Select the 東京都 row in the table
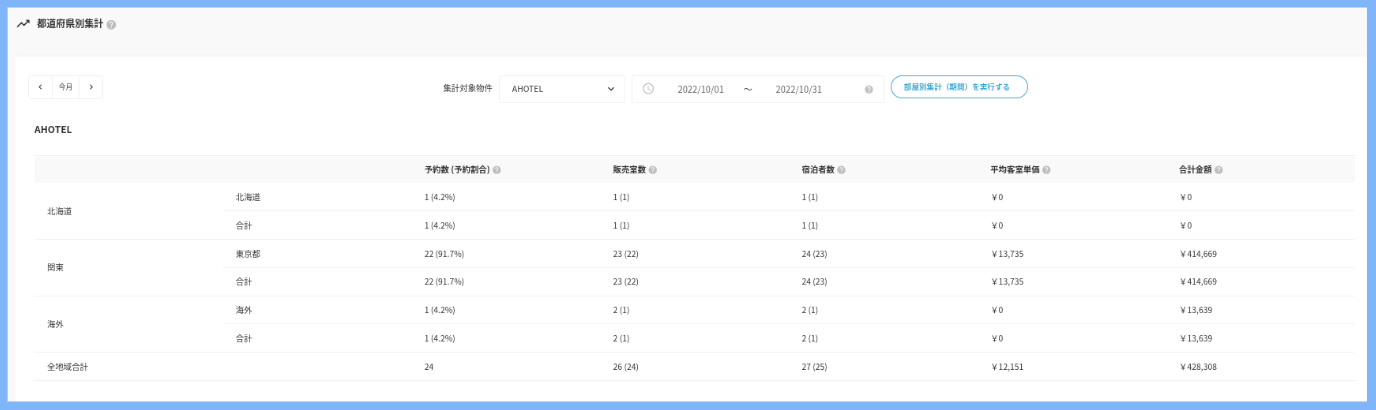 tap(248, 254)
